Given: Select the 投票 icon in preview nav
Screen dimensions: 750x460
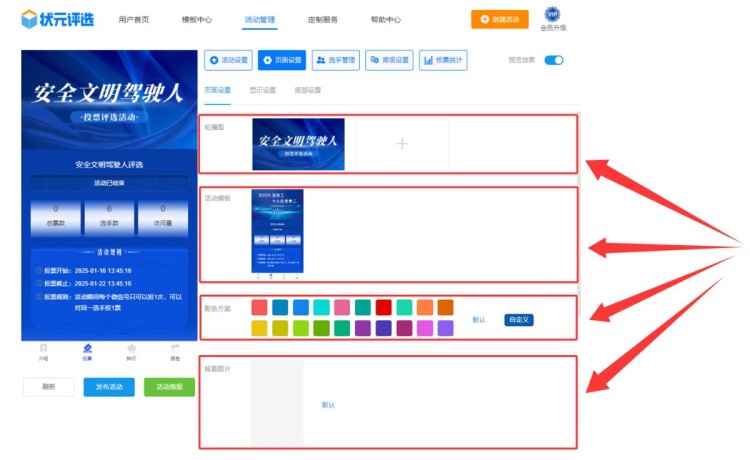Looking at the screenshot, I should tap(87, 350).
